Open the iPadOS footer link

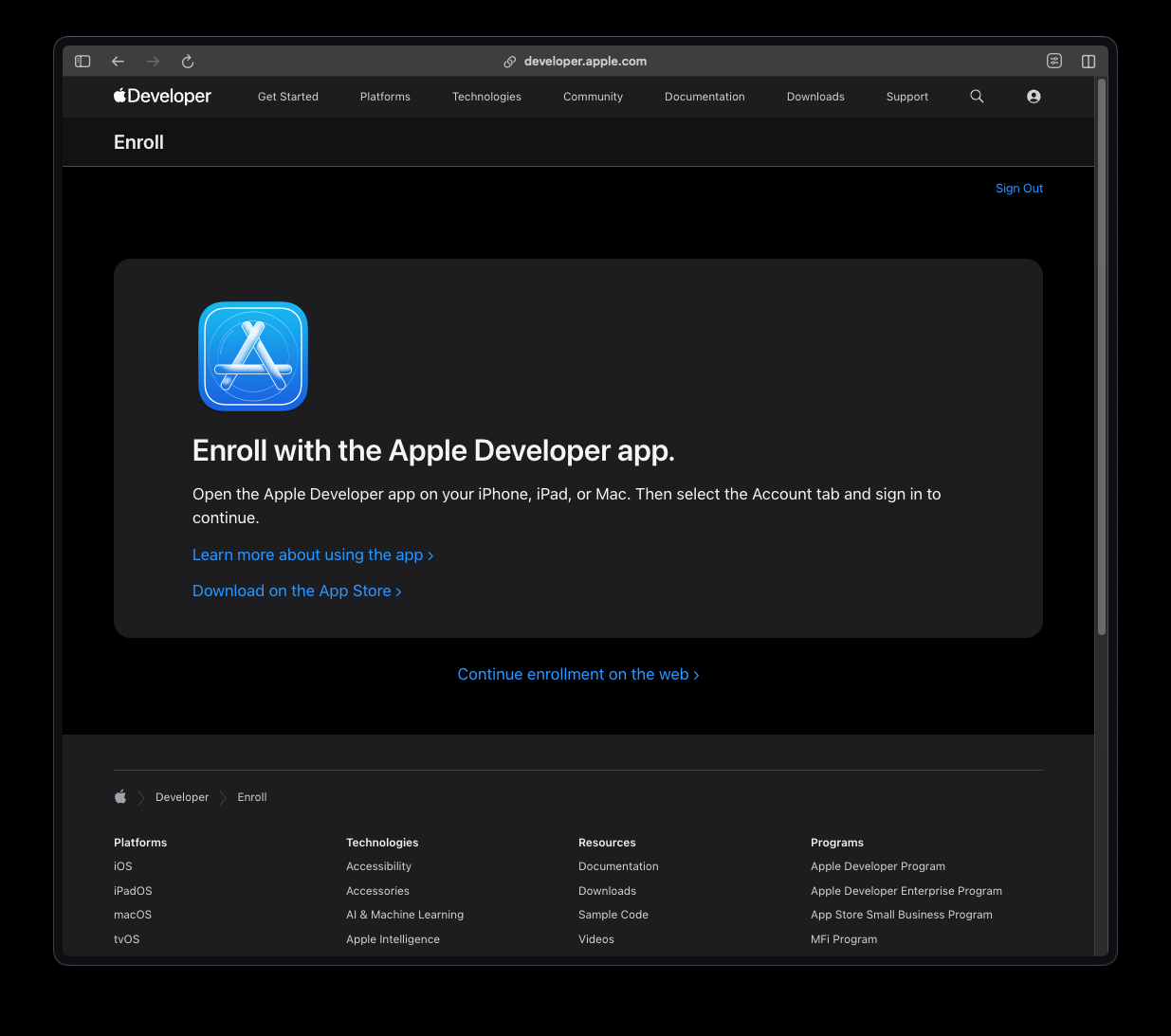(x=133, y=891)
